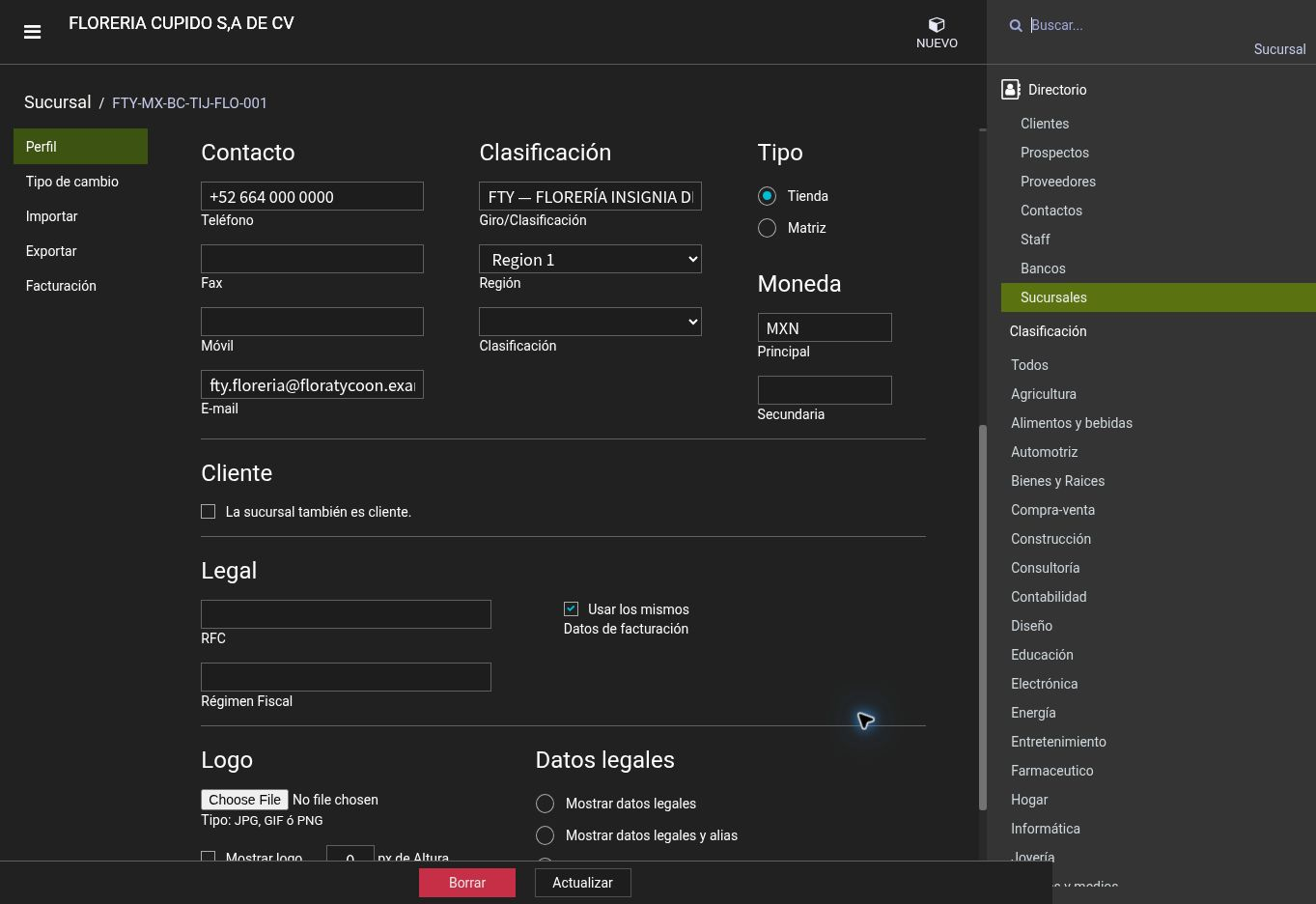The image size is (1316, 904).
Task: Open the Clasificación dropdown in the form
Action: tap(590, 322)
